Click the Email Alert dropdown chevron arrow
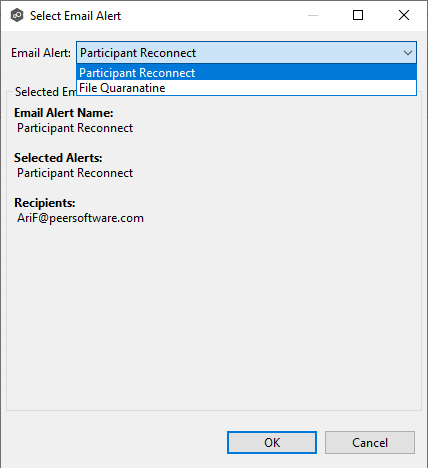Screen dimensions: 428x468 coord(408,53)
